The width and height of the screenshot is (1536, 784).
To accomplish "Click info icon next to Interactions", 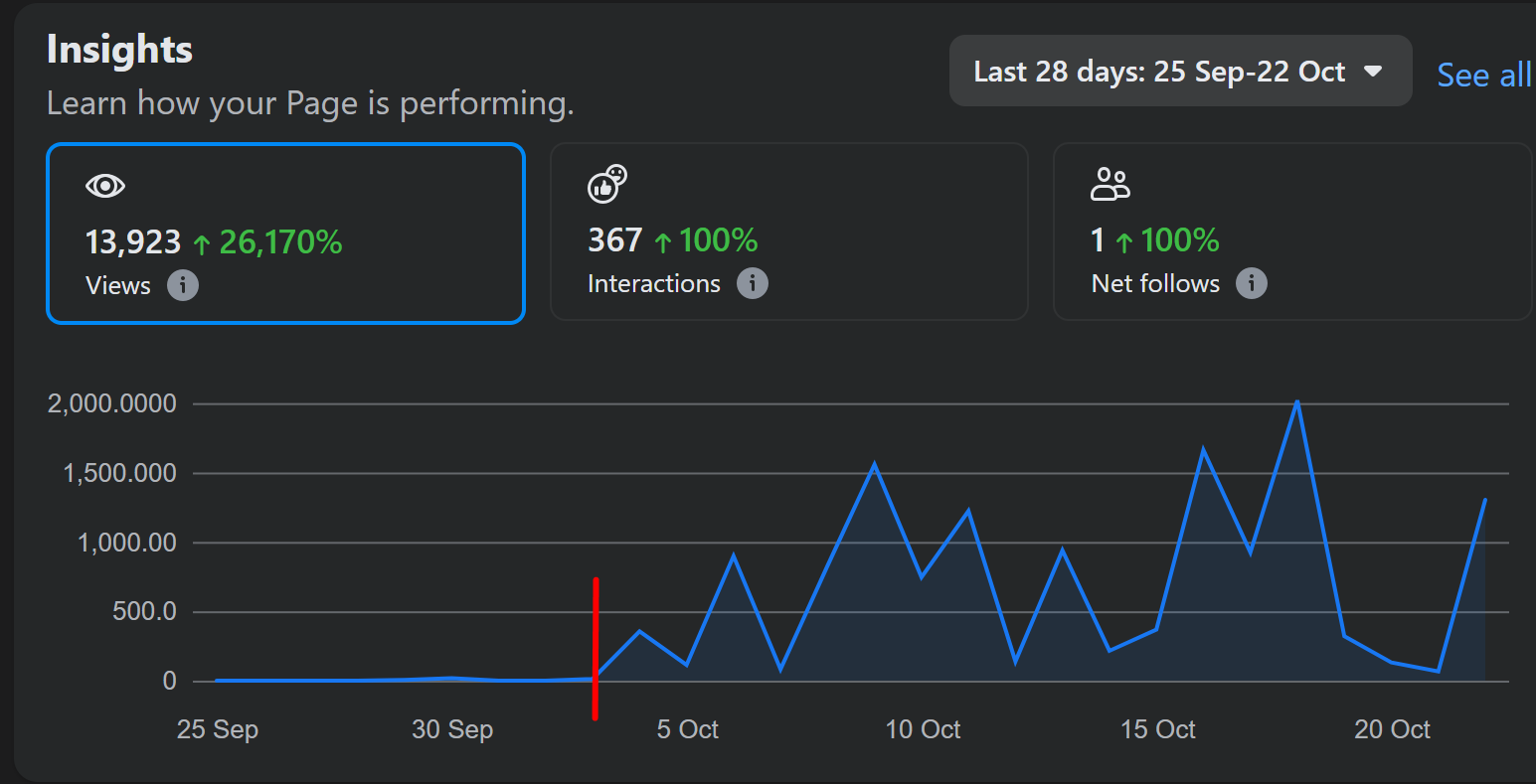I will (x=753, y=284).
